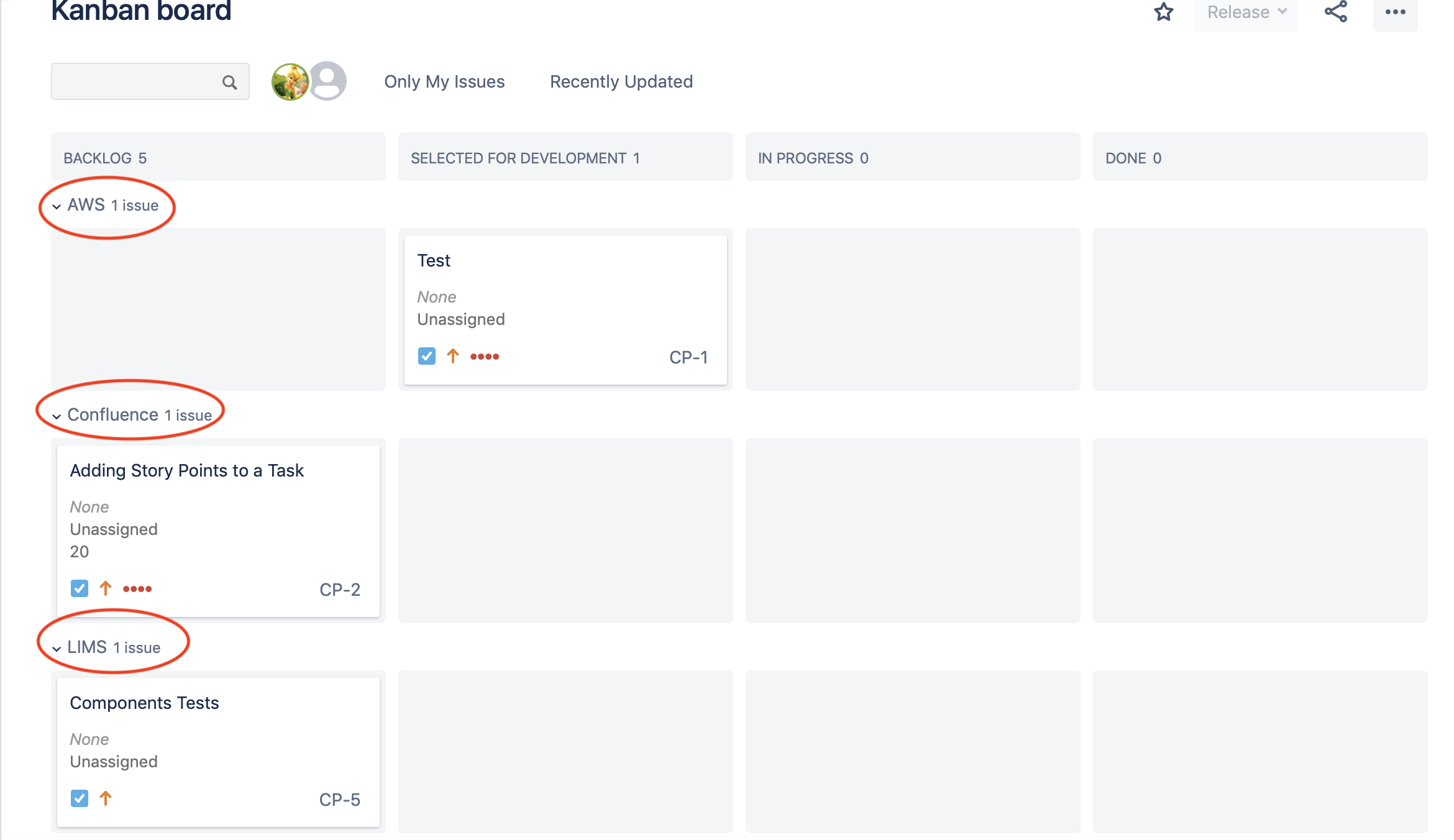Collapse the LIMS swimlane
This screenshot has height=840, width=1454.
57,649
